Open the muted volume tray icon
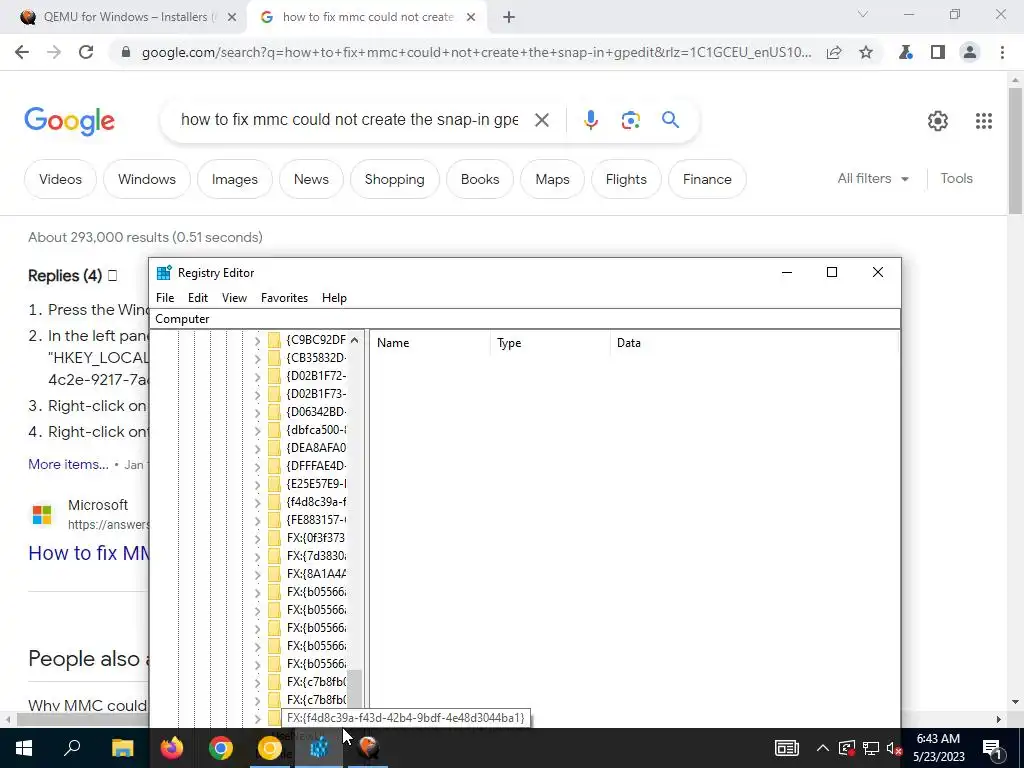 point(895,748)
